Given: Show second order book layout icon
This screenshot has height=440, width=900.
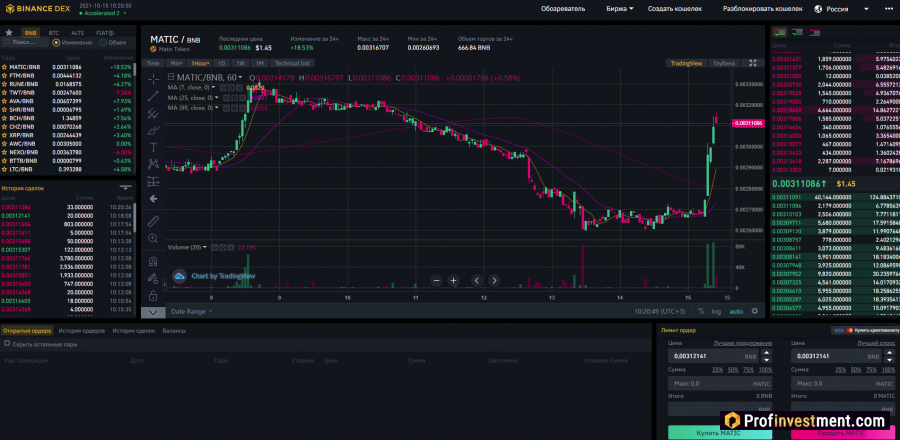Looking at the screenshot, I should click(x=797, y=33).
